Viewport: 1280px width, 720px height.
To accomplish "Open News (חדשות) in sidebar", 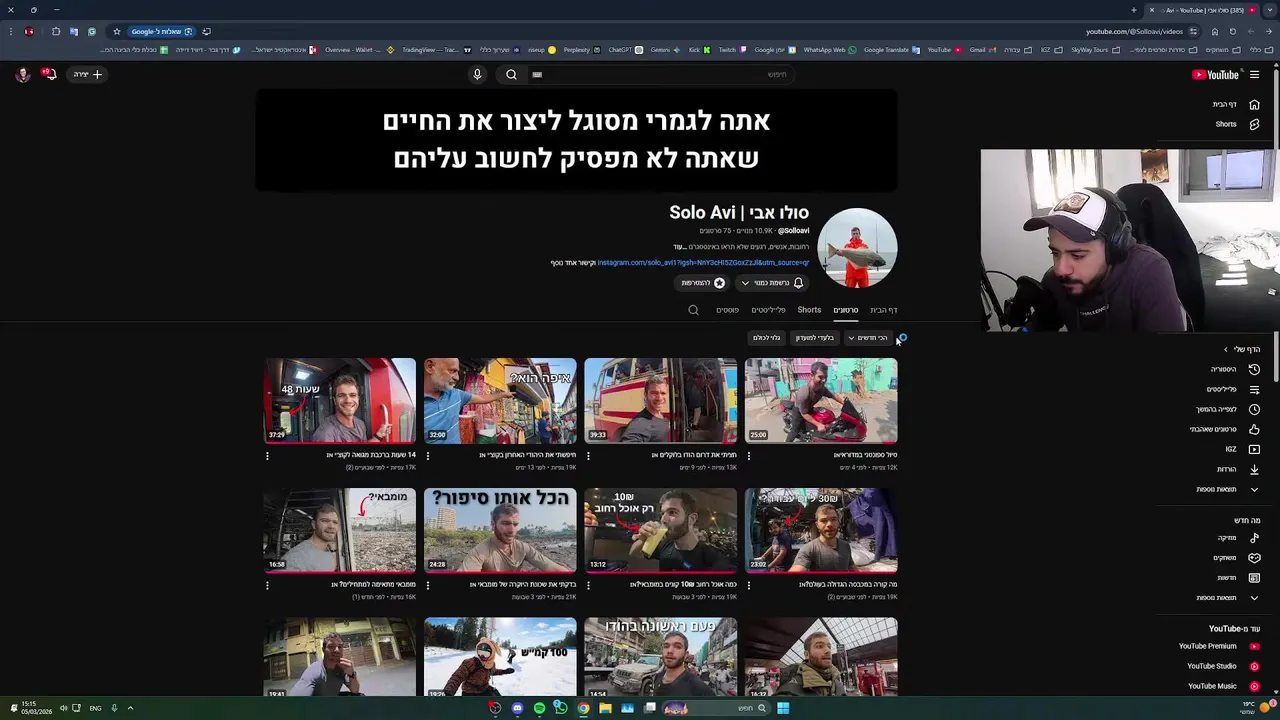I will tap(1237, 577).
